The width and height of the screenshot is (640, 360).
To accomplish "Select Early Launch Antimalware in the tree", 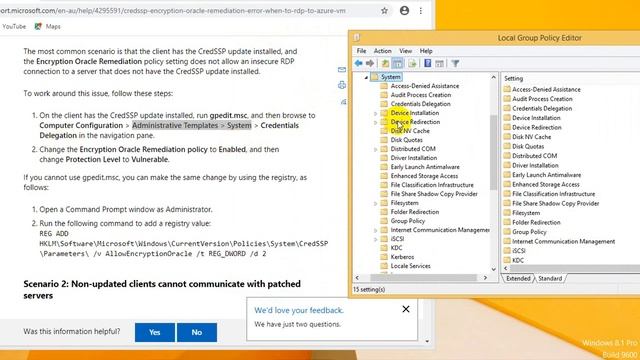I will tap(425, 167).
